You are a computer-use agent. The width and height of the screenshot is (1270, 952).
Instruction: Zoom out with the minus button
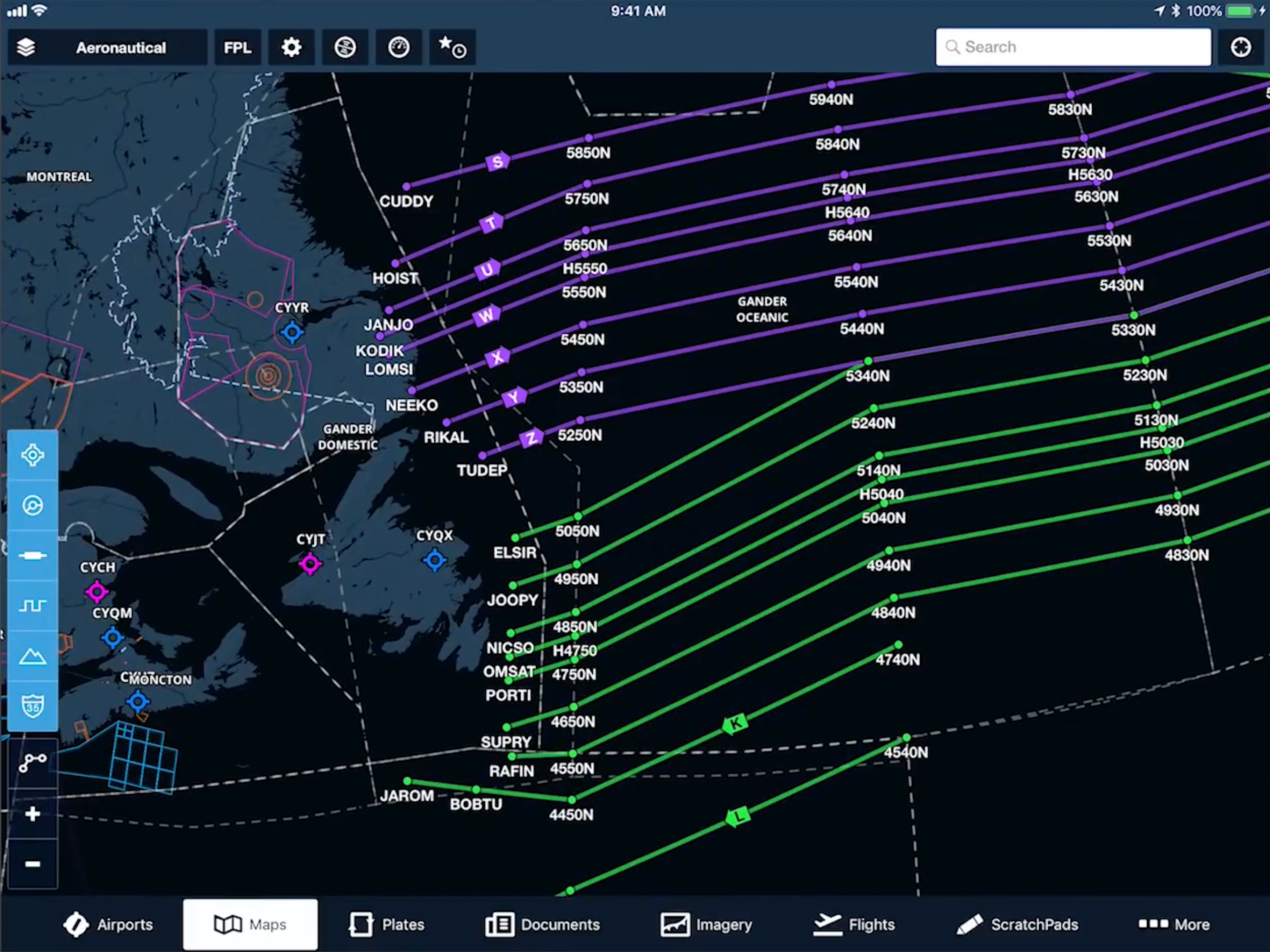point(33,864)
